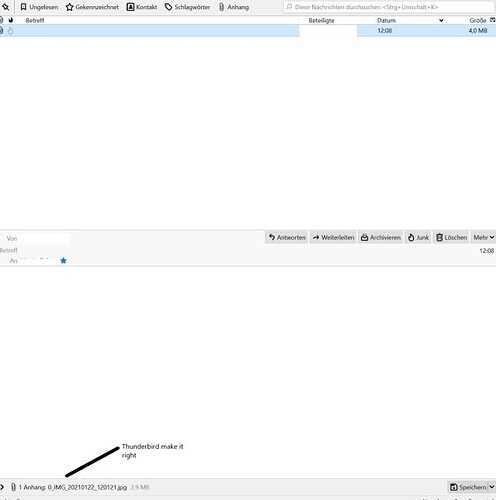Screen dimensions: 496x500
Task: Toggle the pinned quick filter icon
Action: pyautogui.click(x=6, y=7)
